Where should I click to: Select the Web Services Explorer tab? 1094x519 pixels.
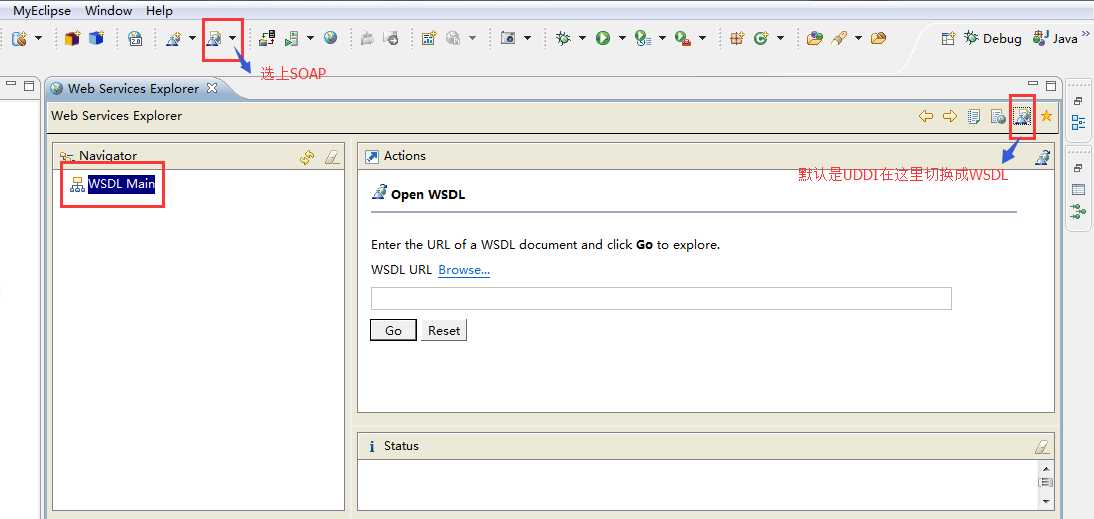pos(133,89)
